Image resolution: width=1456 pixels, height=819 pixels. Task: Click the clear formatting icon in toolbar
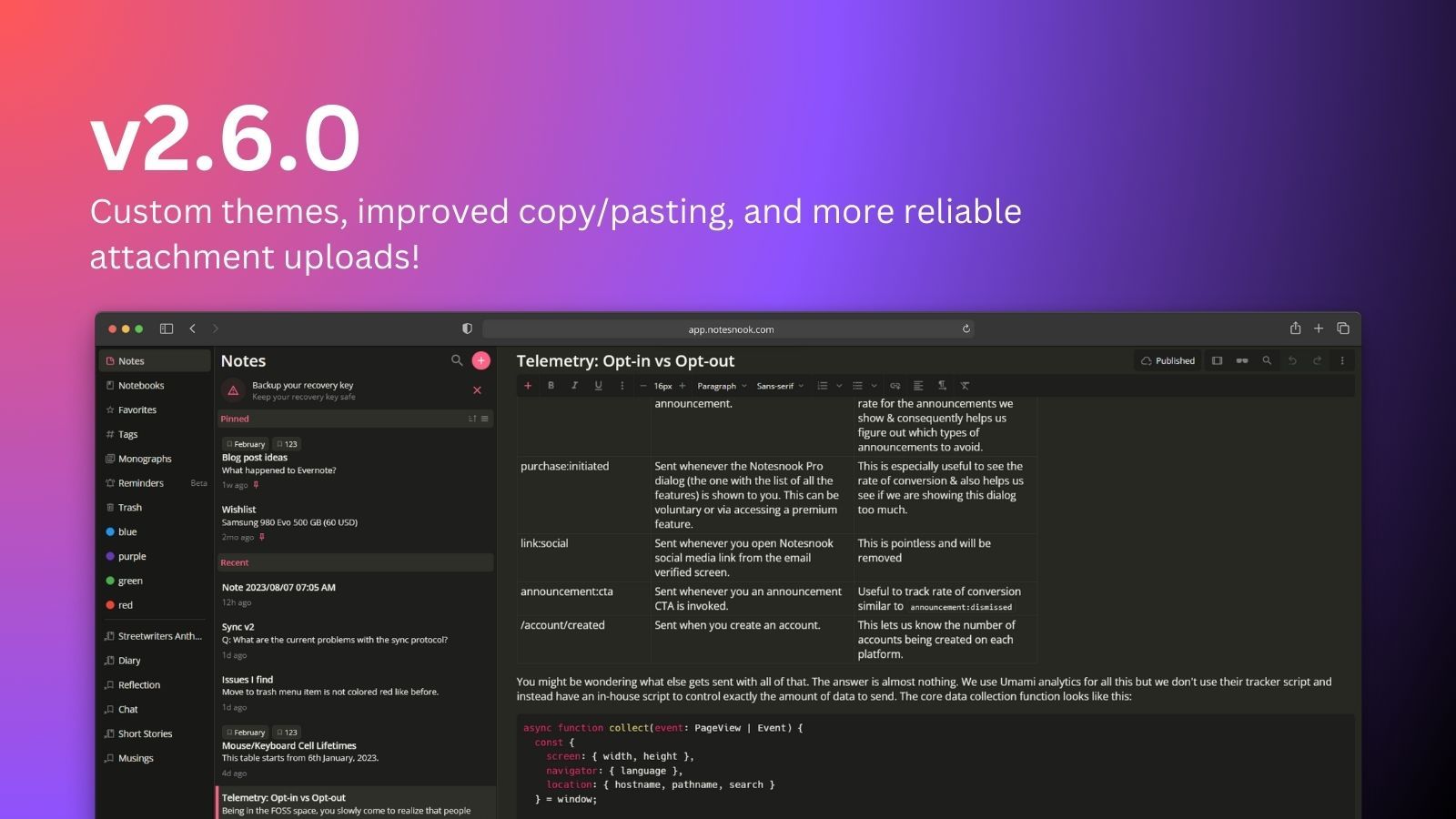click(x=965, y=386)
